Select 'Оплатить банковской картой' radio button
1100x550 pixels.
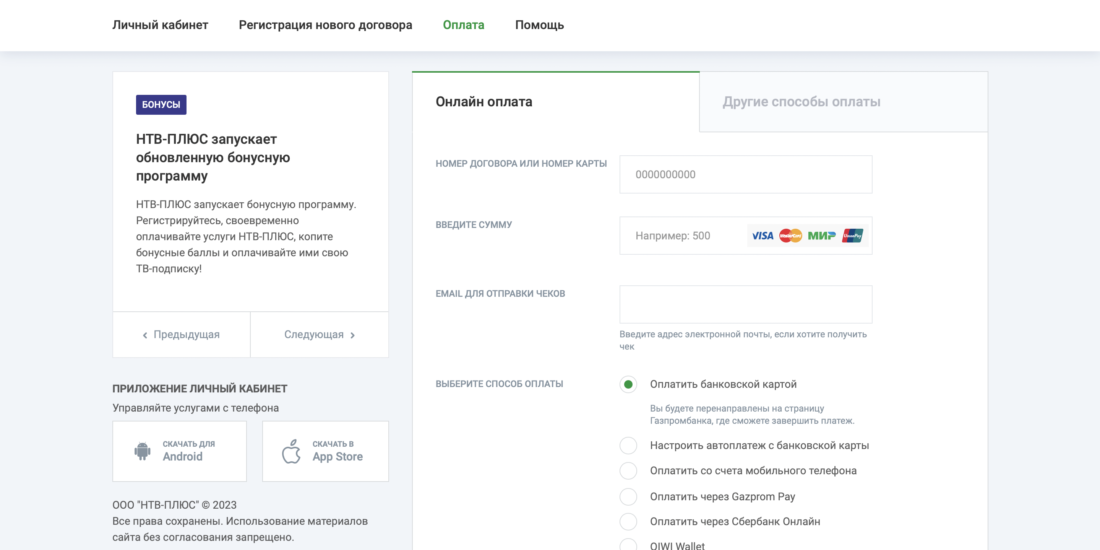coord(628,384)
